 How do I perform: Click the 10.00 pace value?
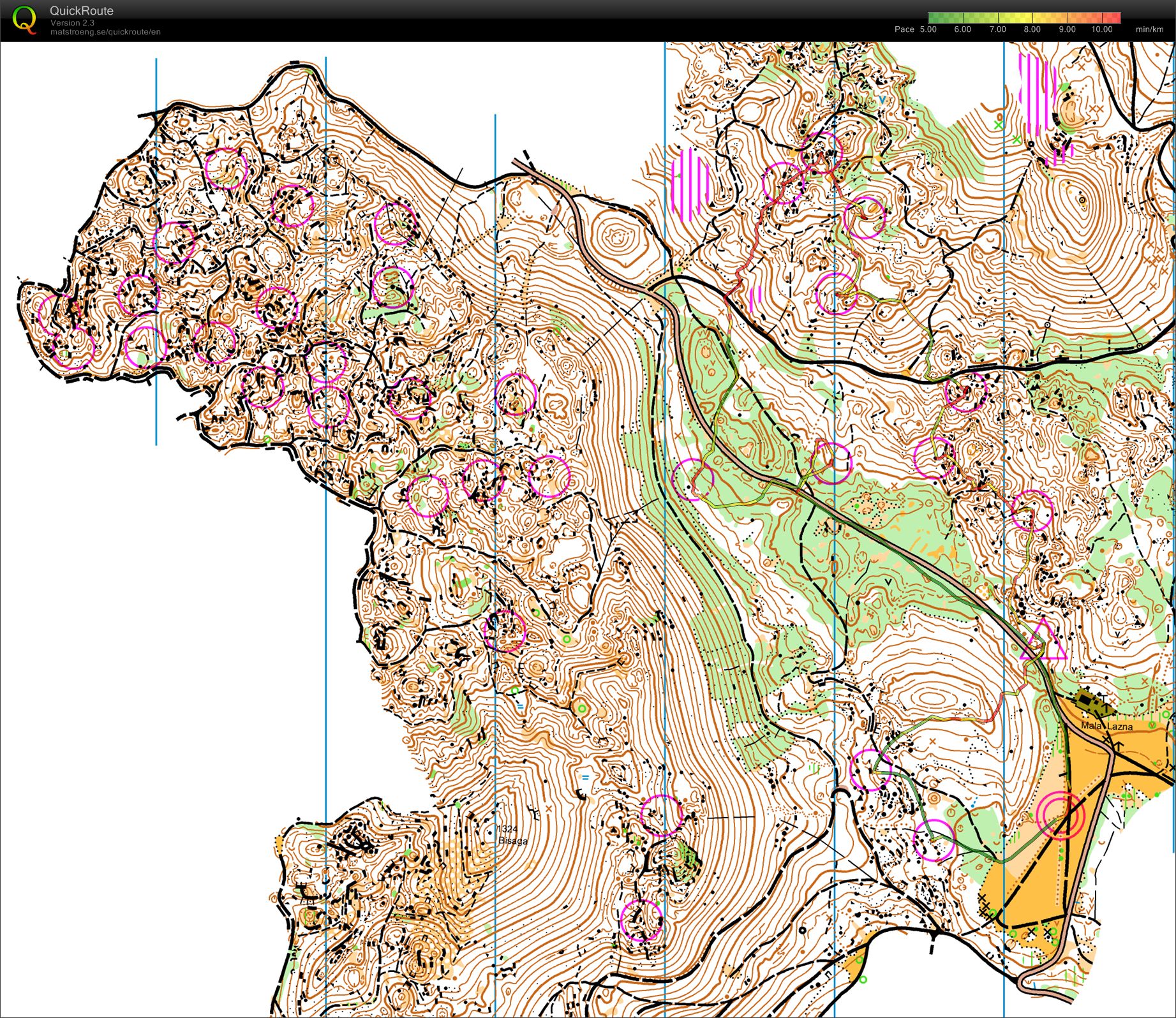[1102, 29]
